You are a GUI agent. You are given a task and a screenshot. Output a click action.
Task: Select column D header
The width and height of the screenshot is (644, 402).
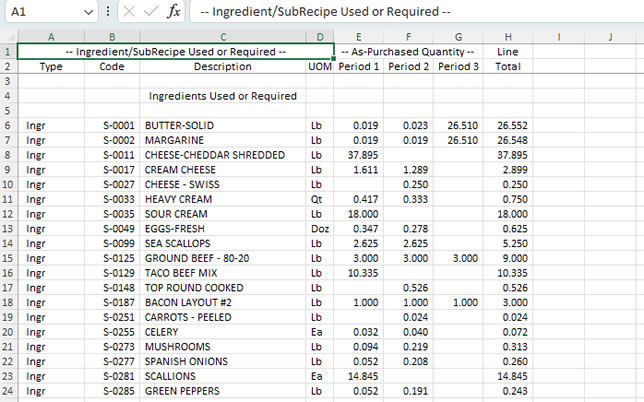pyautogui.click(x=320, y=37)
